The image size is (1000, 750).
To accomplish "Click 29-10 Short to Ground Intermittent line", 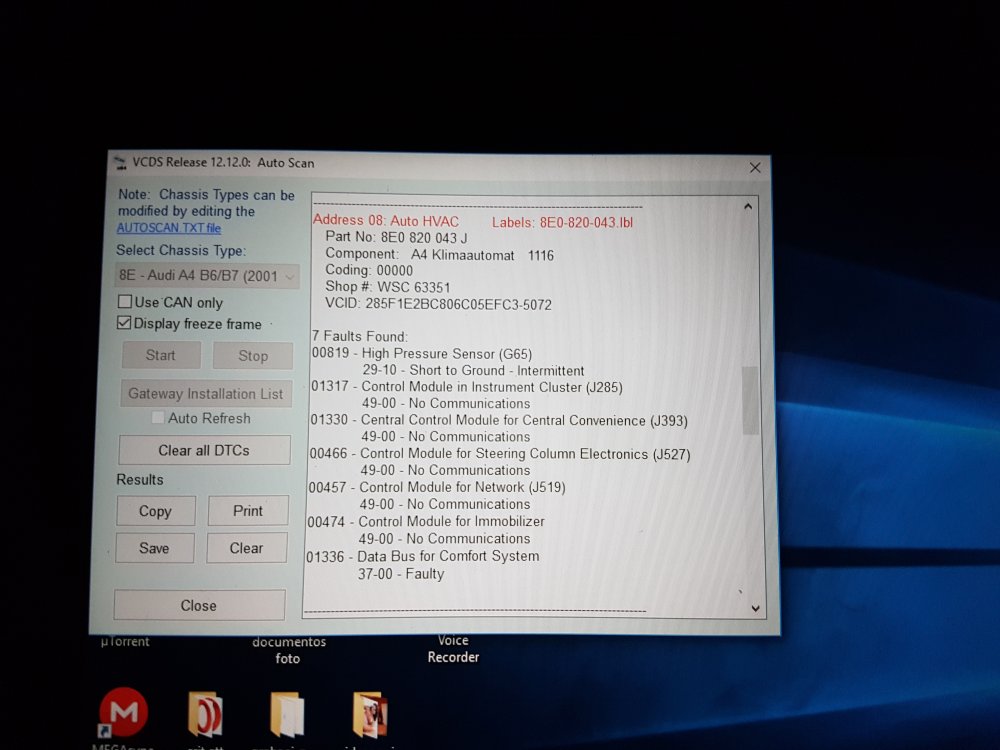I will (473, 371).
